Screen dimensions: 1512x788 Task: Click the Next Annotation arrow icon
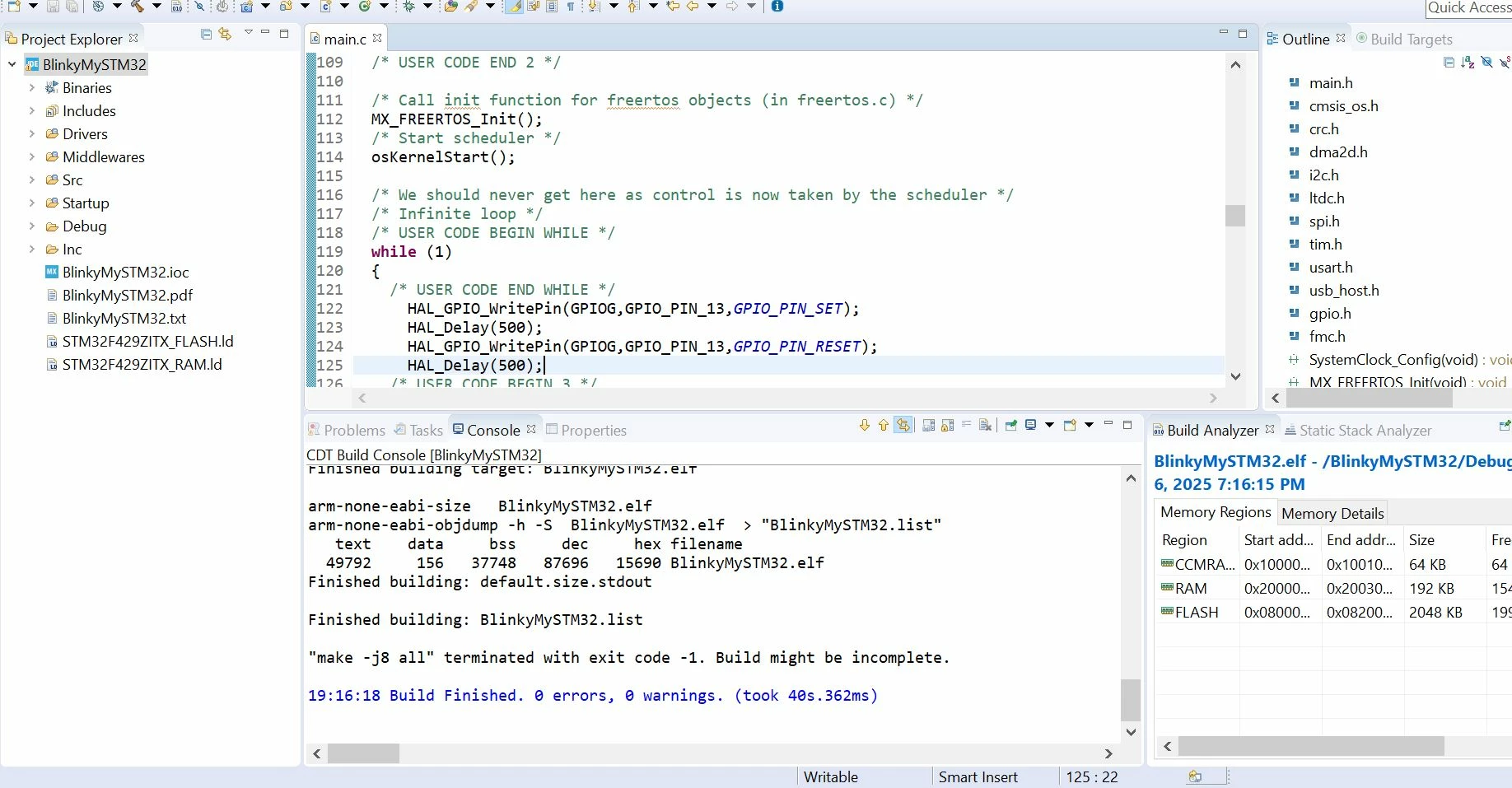[x=594, y=7]
